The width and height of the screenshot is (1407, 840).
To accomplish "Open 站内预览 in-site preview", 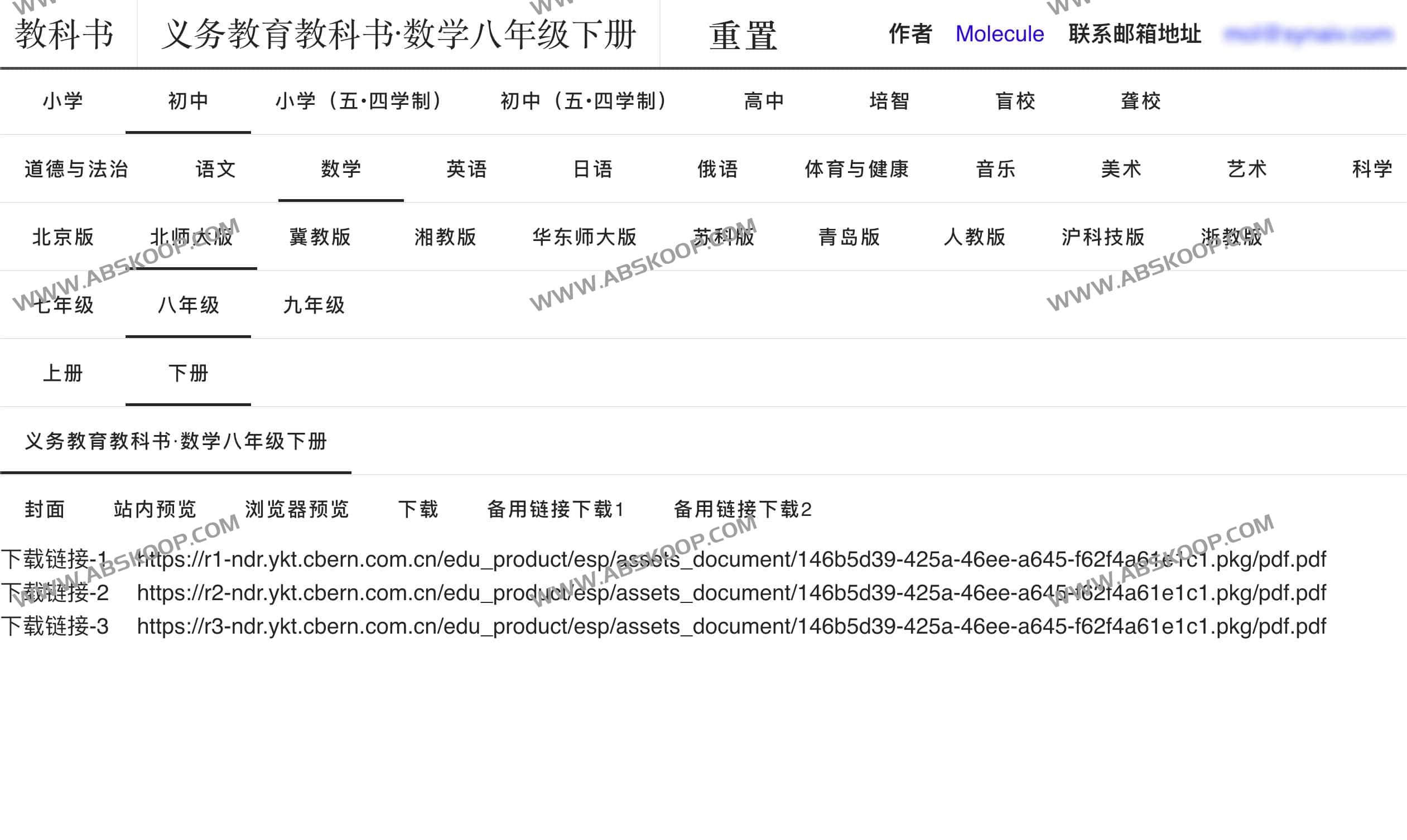I will (155, 509).
